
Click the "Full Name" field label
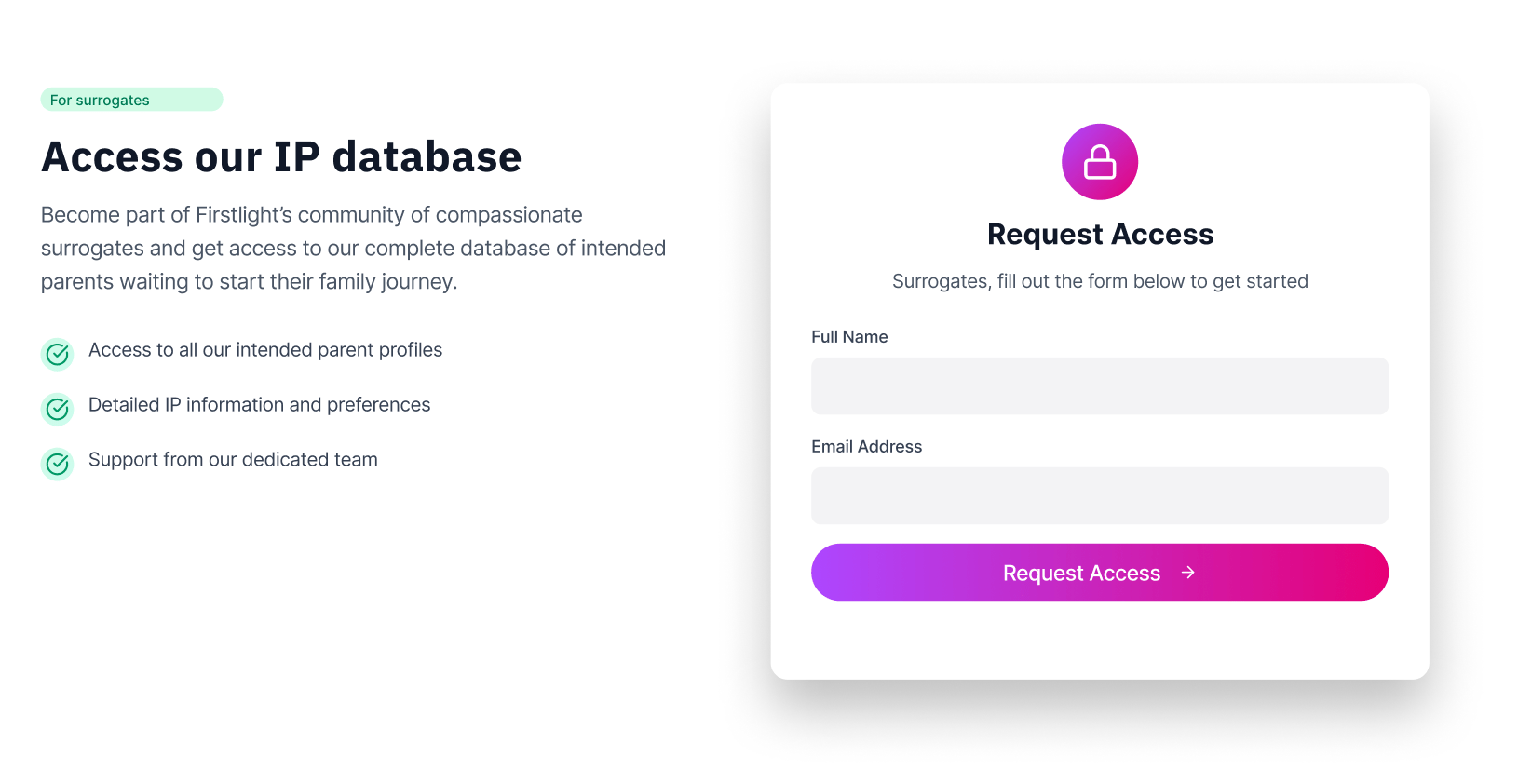(849, 337)
